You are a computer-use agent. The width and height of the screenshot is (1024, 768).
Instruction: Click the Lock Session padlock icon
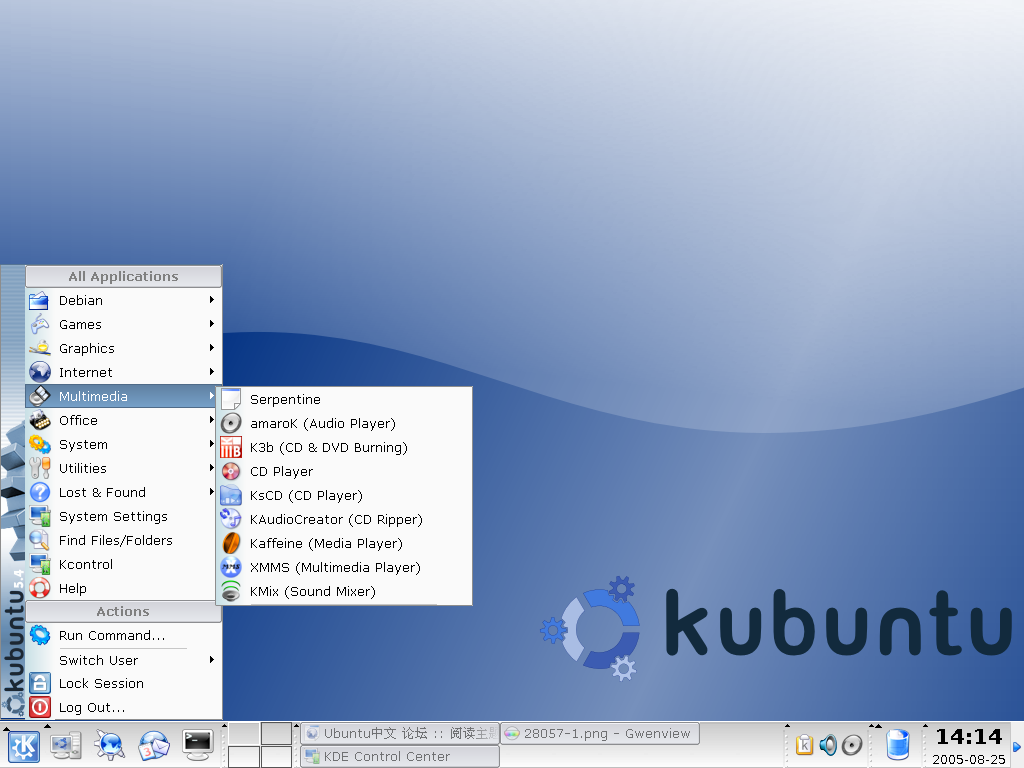tap(40, 683)
